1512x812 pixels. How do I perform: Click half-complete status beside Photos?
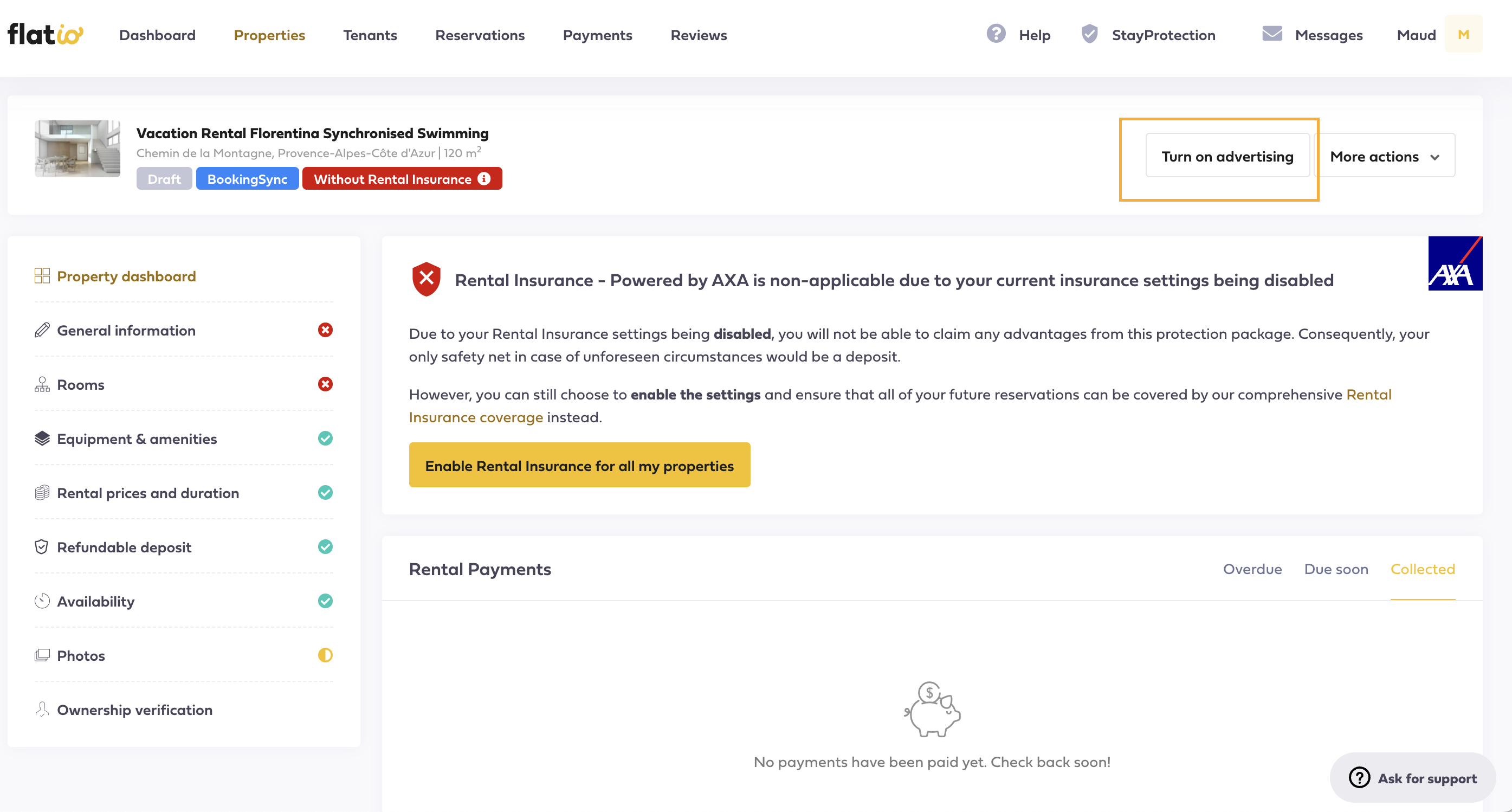[x=325, y=655]
